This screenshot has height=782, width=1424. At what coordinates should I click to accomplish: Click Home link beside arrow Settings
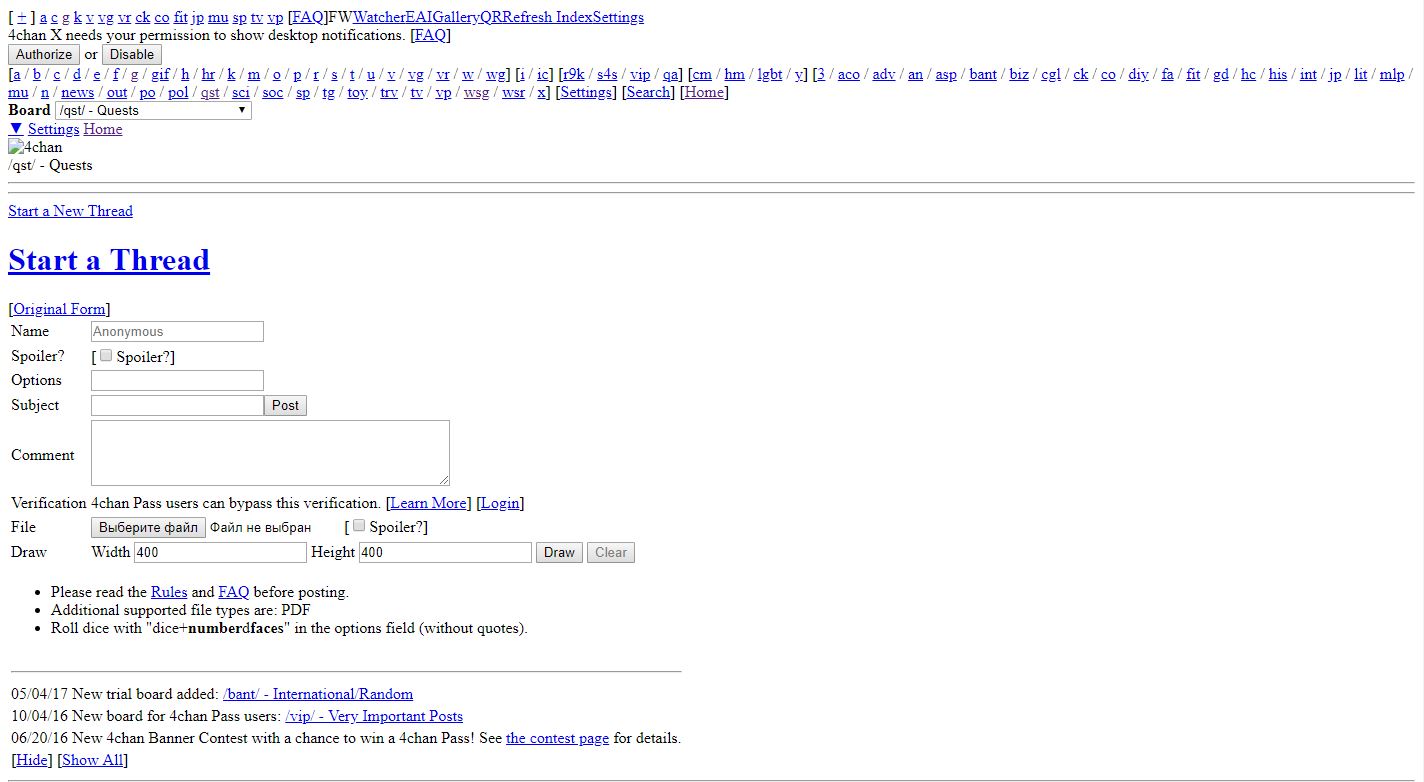tap(103, 129)
